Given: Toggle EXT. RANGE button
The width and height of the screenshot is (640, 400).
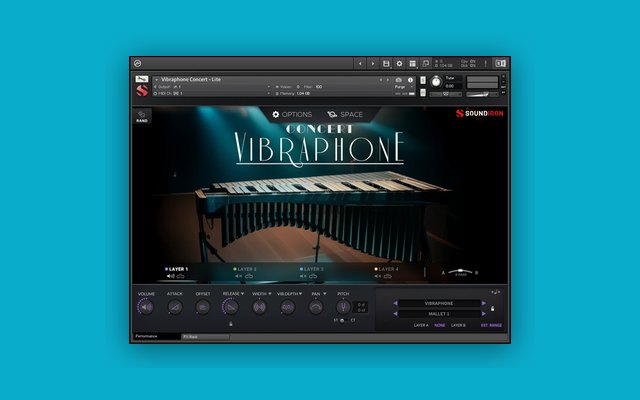Looking at the screenshot, I should pos(491,325).
